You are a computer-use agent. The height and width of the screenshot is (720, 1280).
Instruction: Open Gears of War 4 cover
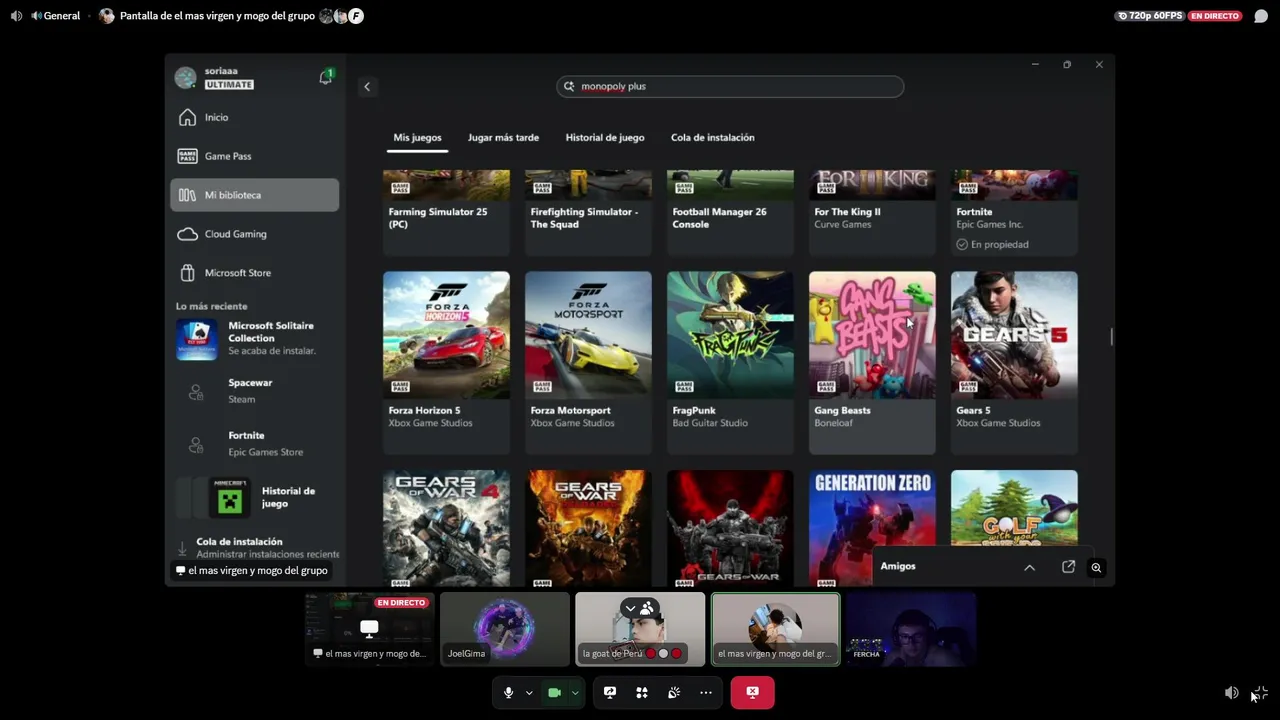point(446,528)
